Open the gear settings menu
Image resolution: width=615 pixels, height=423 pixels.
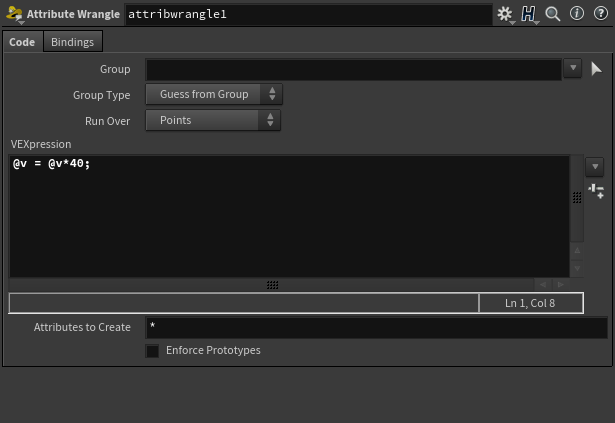[x=505, y=14]
